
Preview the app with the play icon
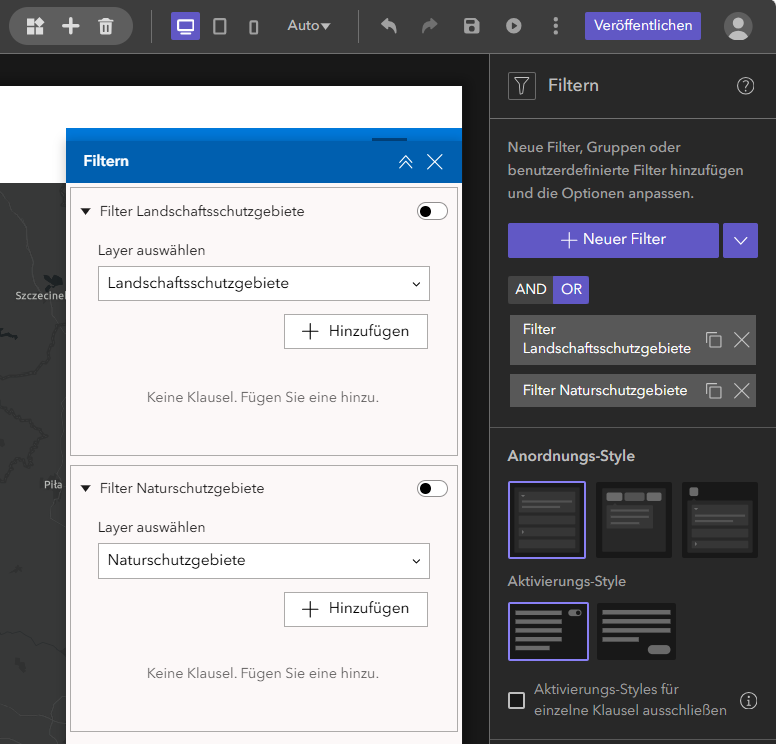pyautogui.click(x=513, y=26)
